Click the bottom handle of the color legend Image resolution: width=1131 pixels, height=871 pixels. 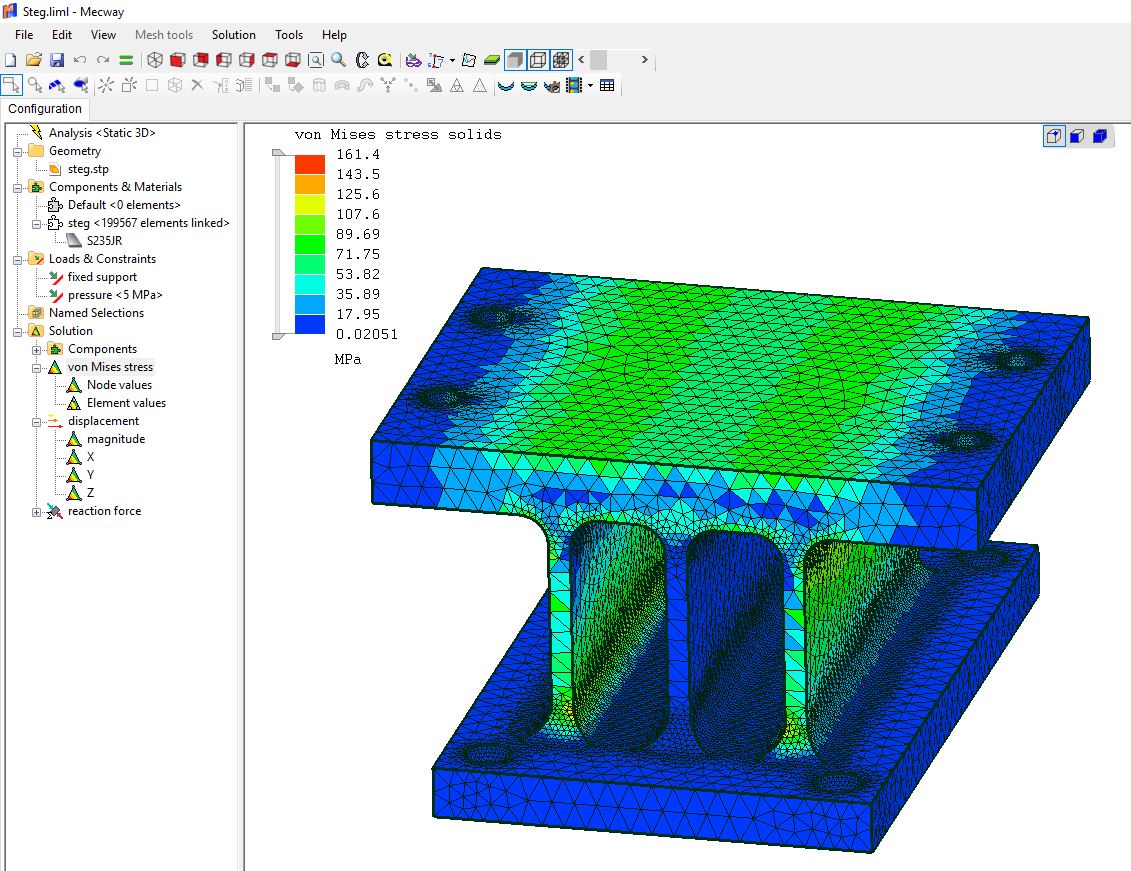(278, 336)
